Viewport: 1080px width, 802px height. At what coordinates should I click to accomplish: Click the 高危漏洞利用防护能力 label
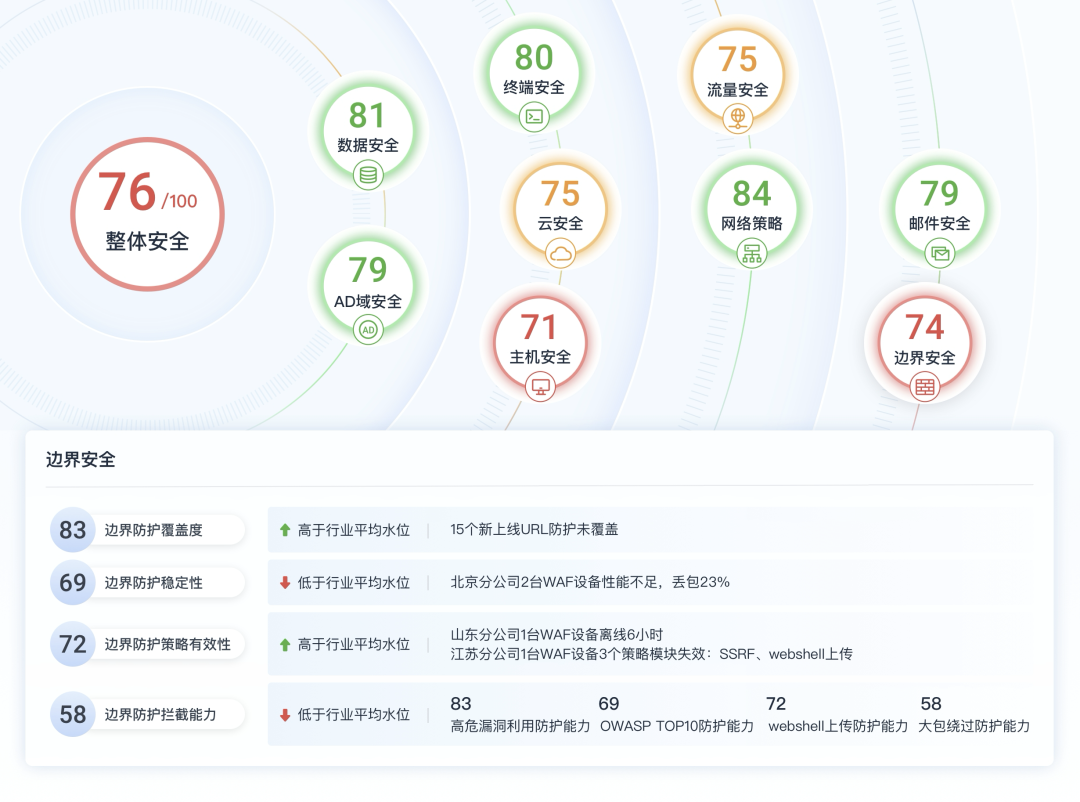(521, 726)
